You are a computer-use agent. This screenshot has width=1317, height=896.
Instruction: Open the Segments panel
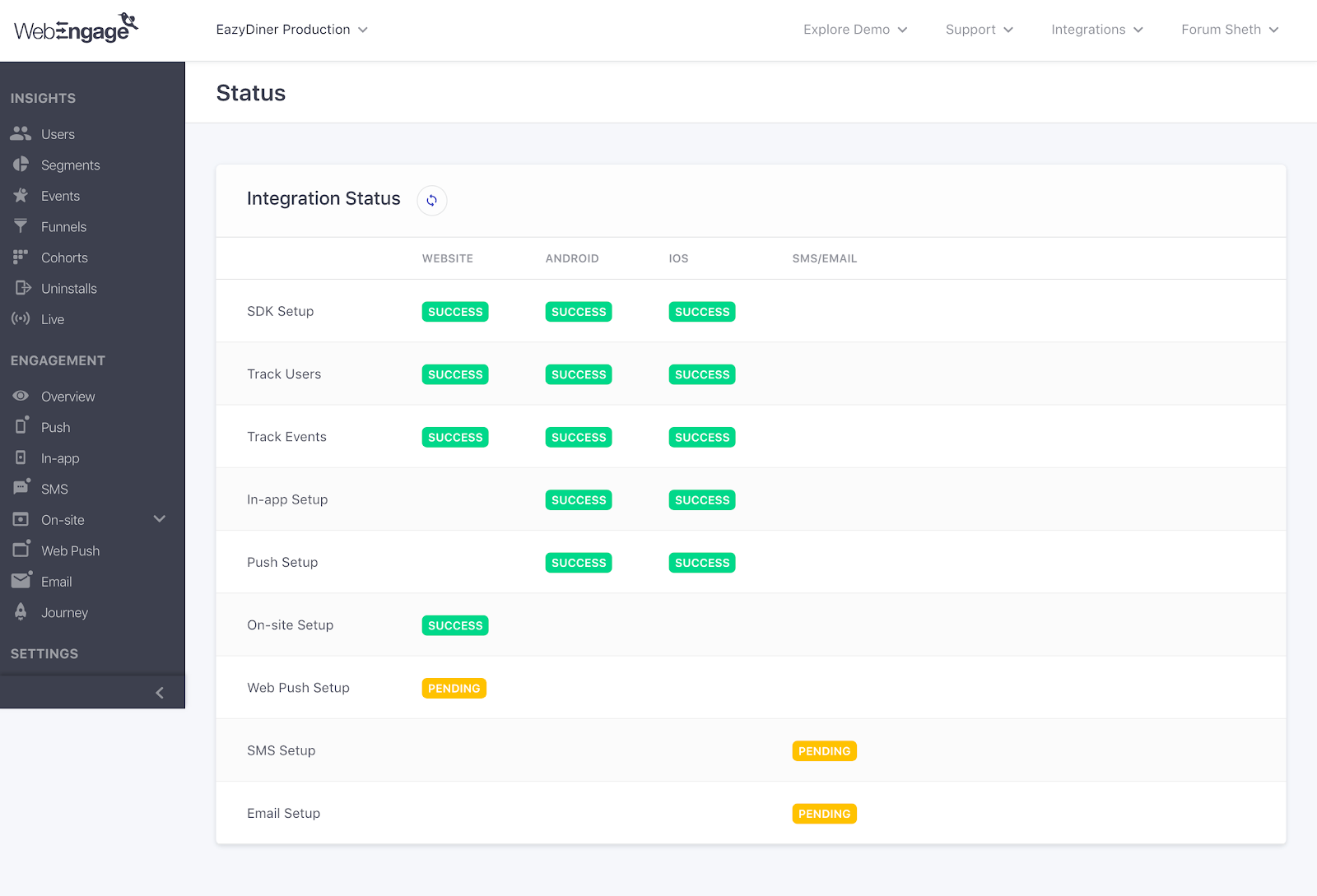(70, 165)
